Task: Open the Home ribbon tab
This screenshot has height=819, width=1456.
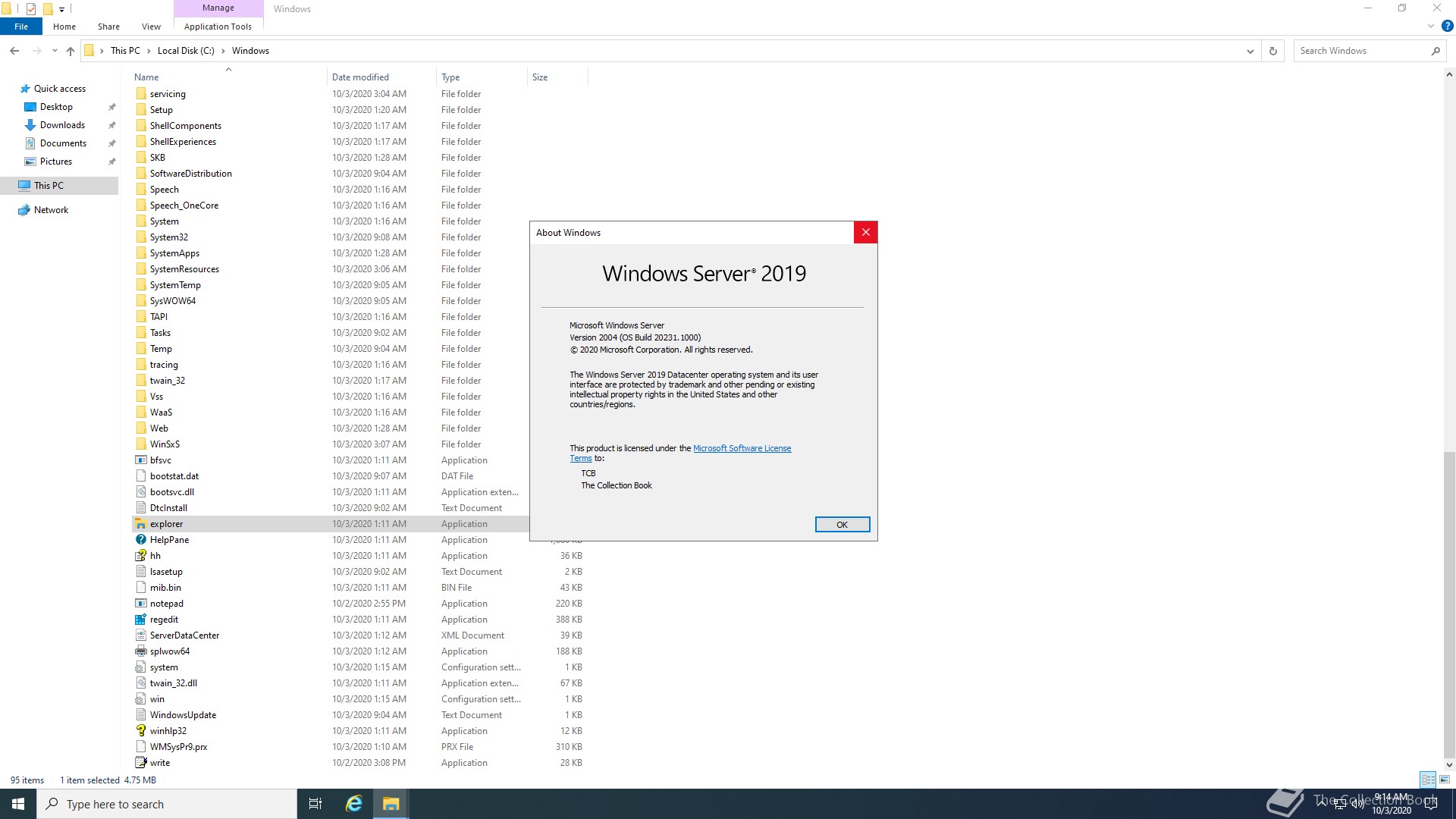Action: pos(64,27)
